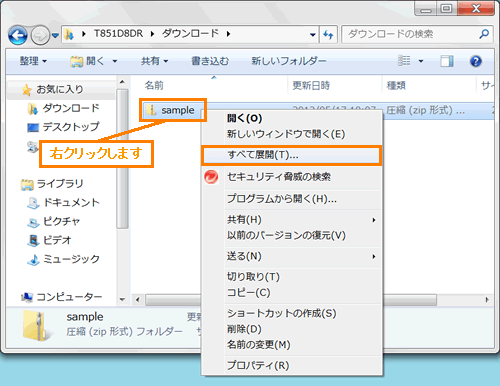Click the Back navigation arrow button

click(x=18, y=35)
